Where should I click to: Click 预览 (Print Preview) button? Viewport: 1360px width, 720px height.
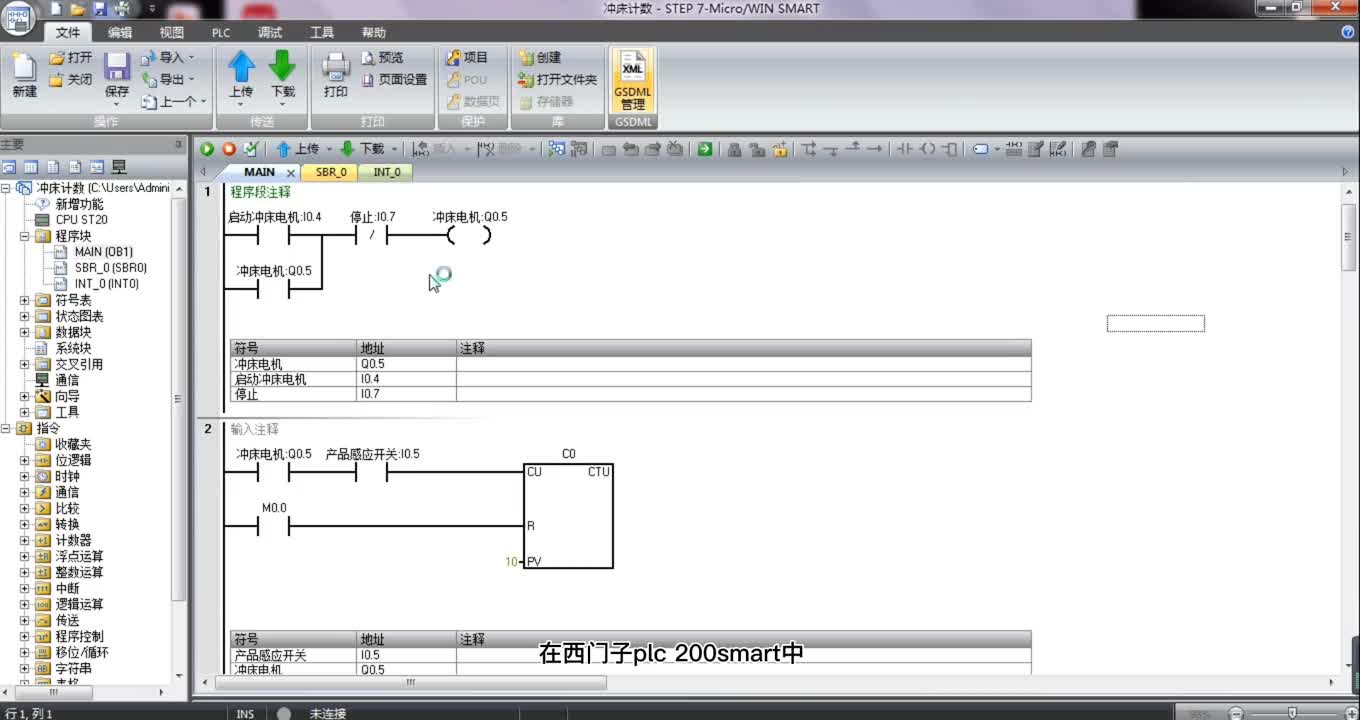tap(382, 58)
